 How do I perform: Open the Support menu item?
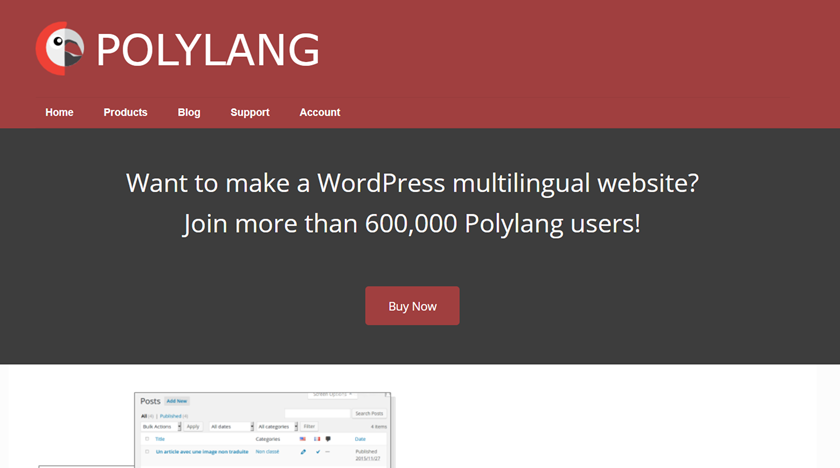coord(250,112)
